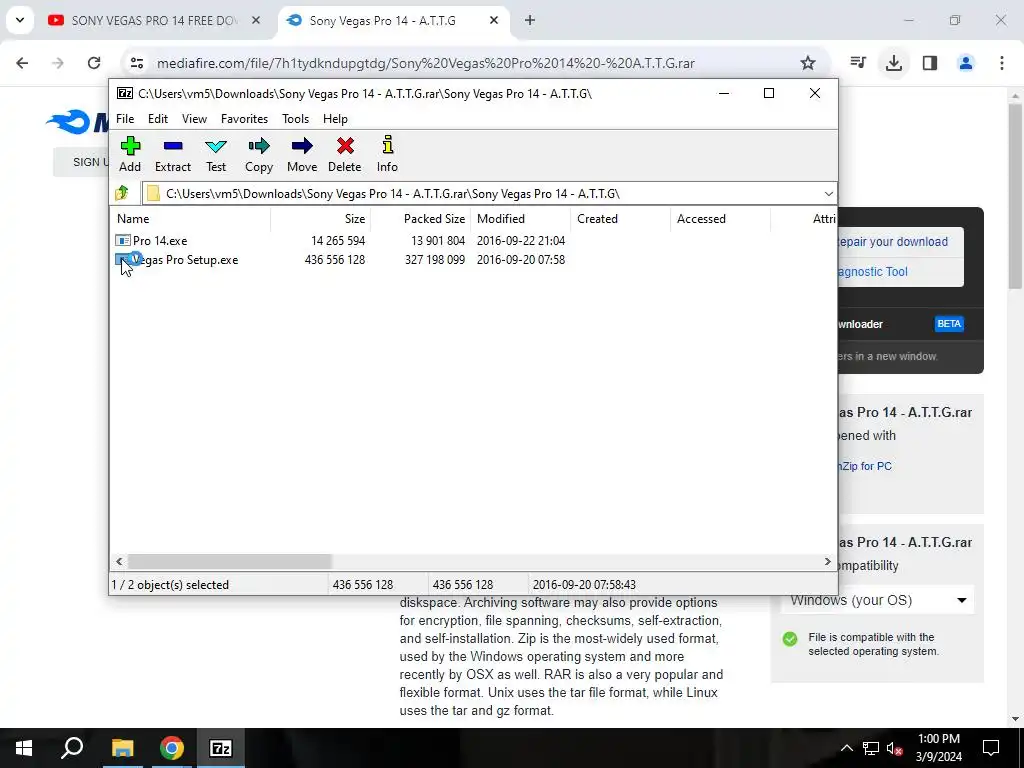Click the Repair your download link
This screenshot has height=768, width=1024.
tap(893, 242)
